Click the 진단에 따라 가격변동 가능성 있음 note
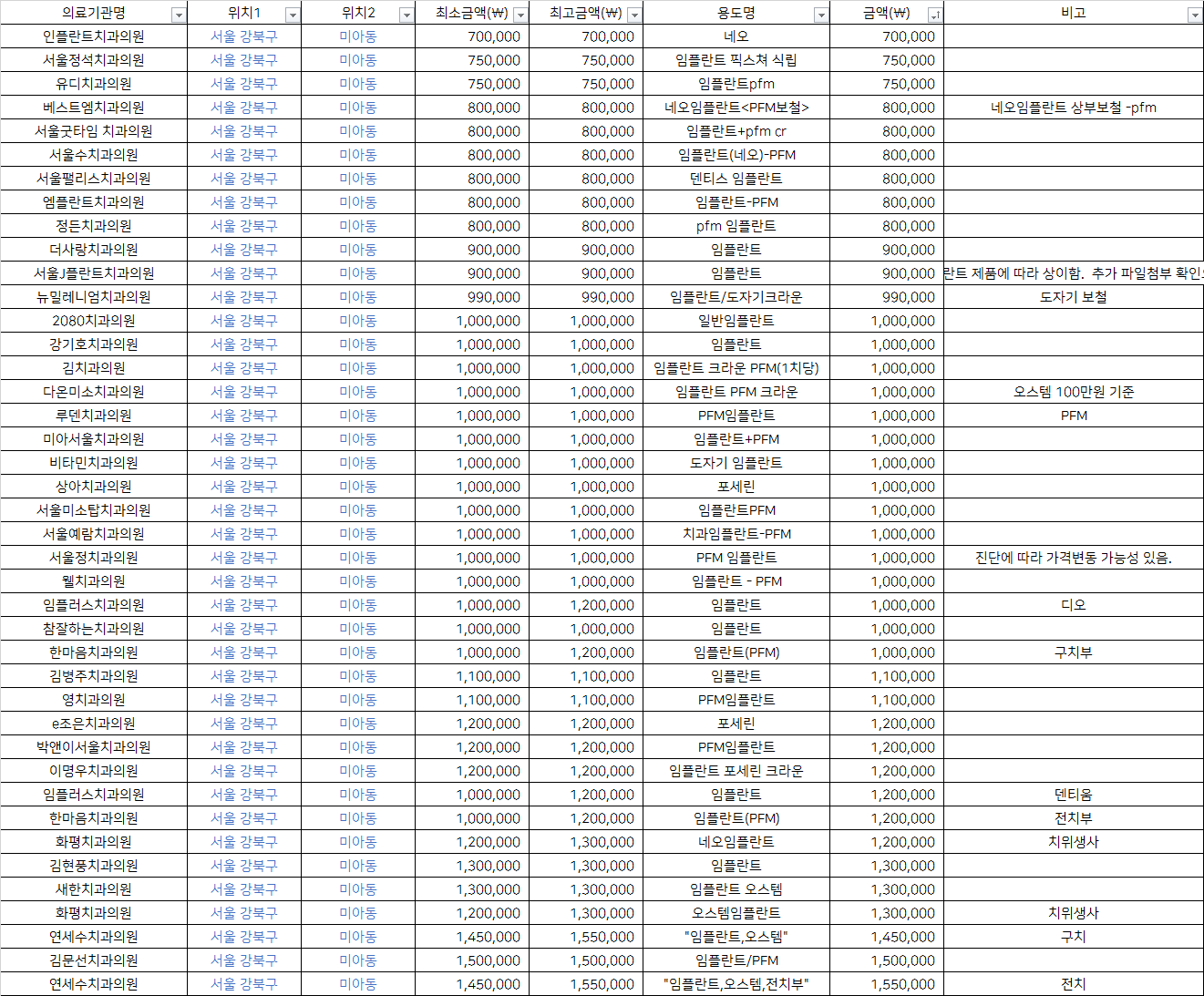 point(1074,558)
